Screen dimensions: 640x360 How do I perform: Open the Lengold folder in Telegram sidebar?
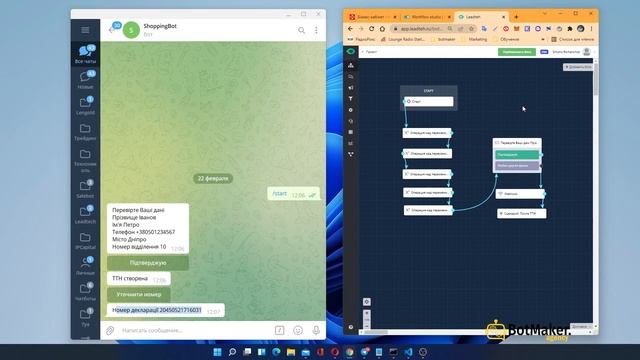(x=85, y=105)
